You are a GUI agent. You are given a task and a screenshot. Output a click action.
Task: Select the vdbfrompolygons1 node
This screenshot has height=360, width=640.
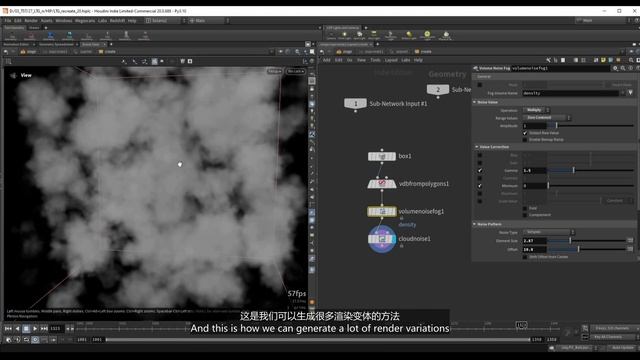(382, 184)
